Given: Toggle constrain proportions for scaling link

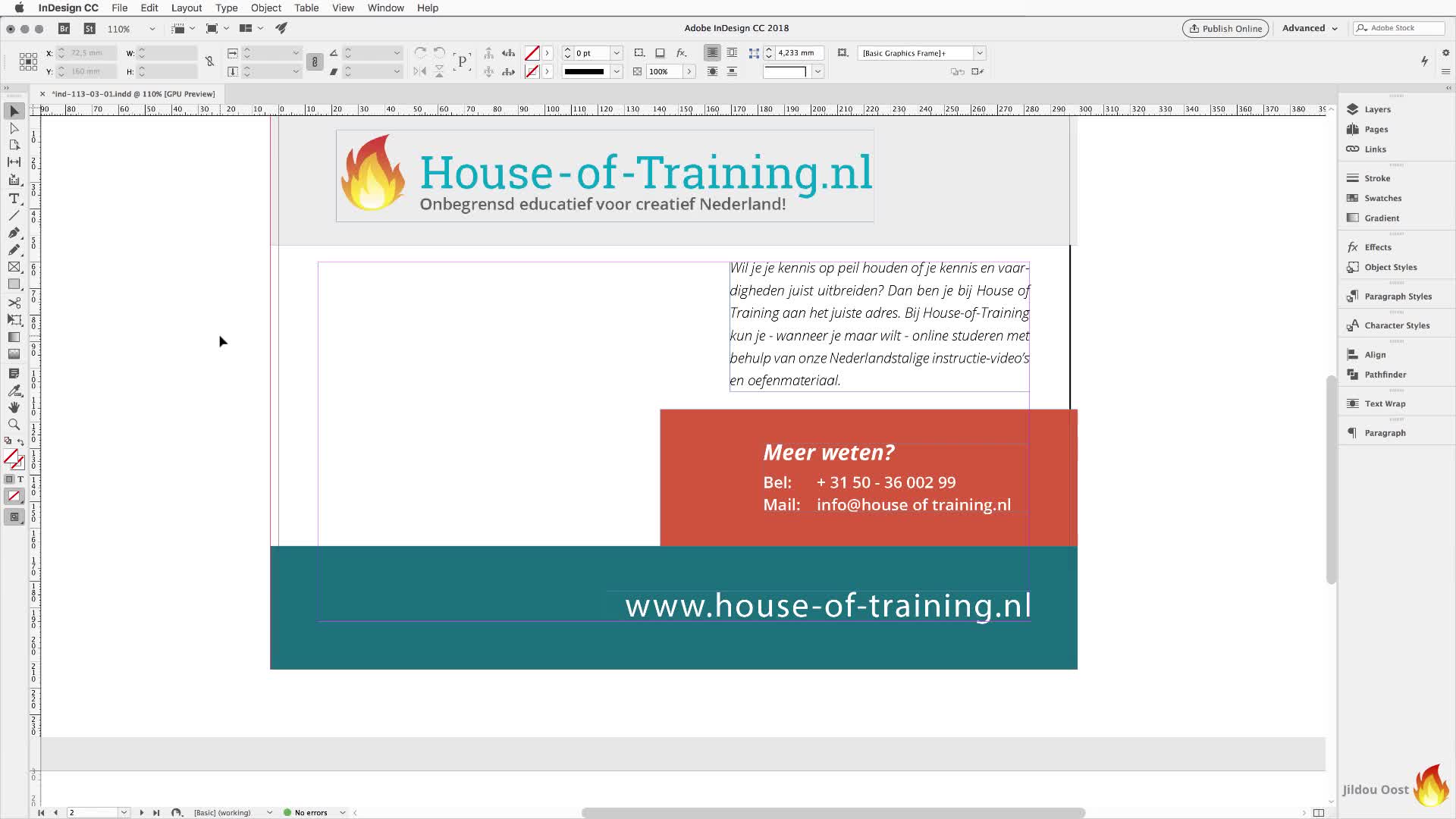Looking at the screenshot, I should tap(315, 62).
